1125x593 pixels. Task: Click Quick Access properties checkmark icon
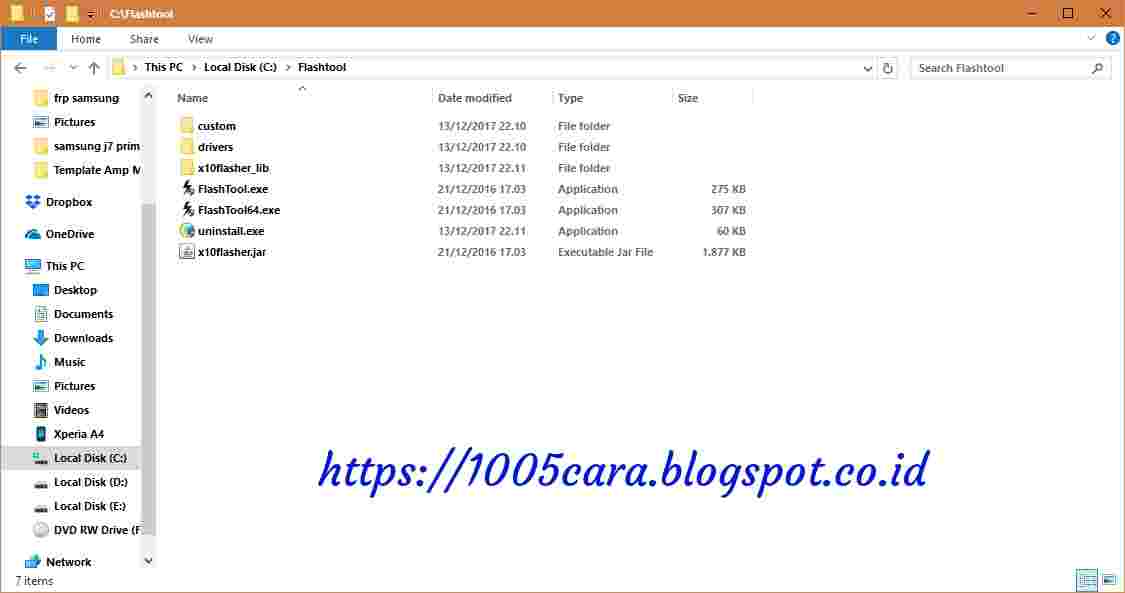[x=49, y=14]
